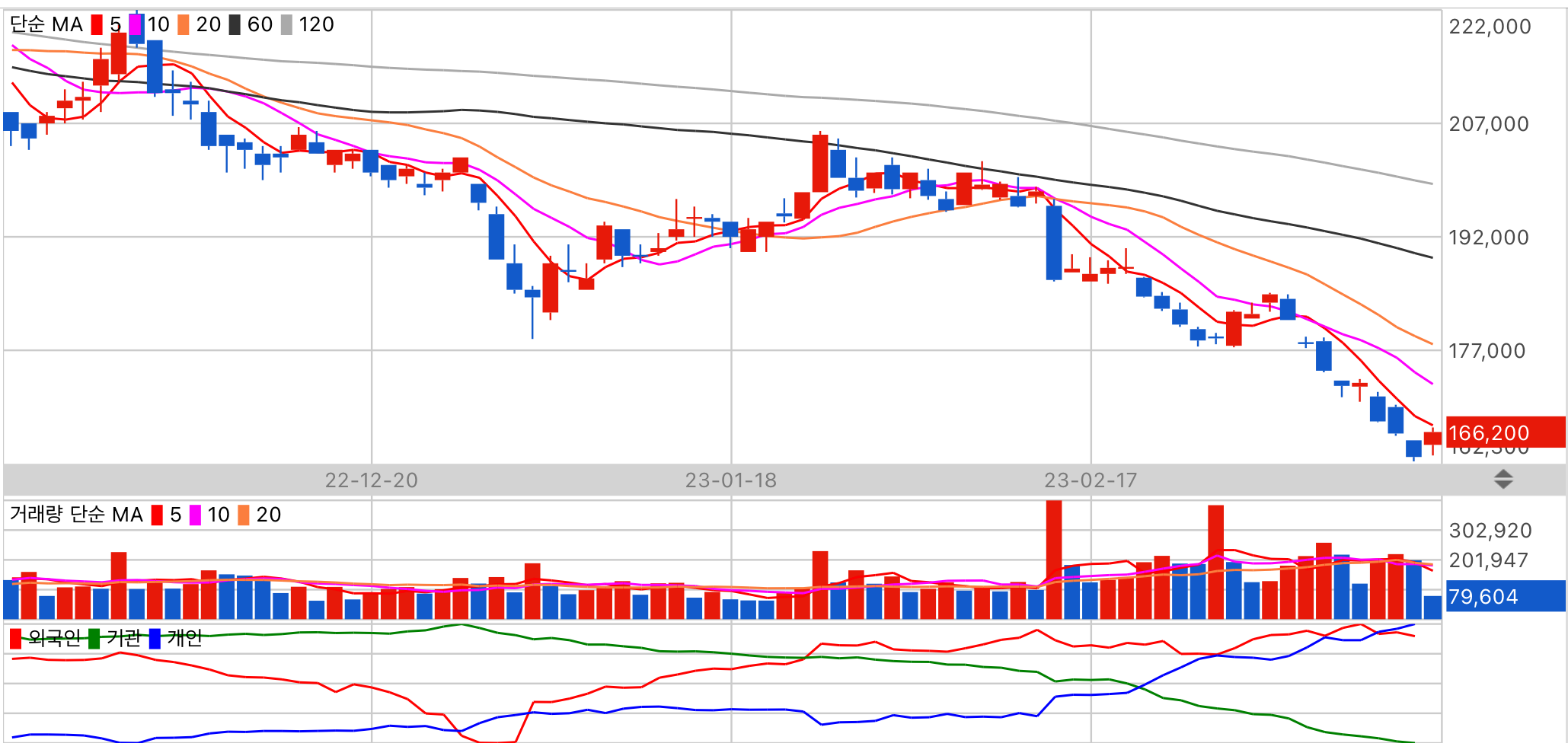The width and height of the screenshot is (1568, 756).
Task: Click the 23-01-18 date axis label
Action: pos(731,480)
